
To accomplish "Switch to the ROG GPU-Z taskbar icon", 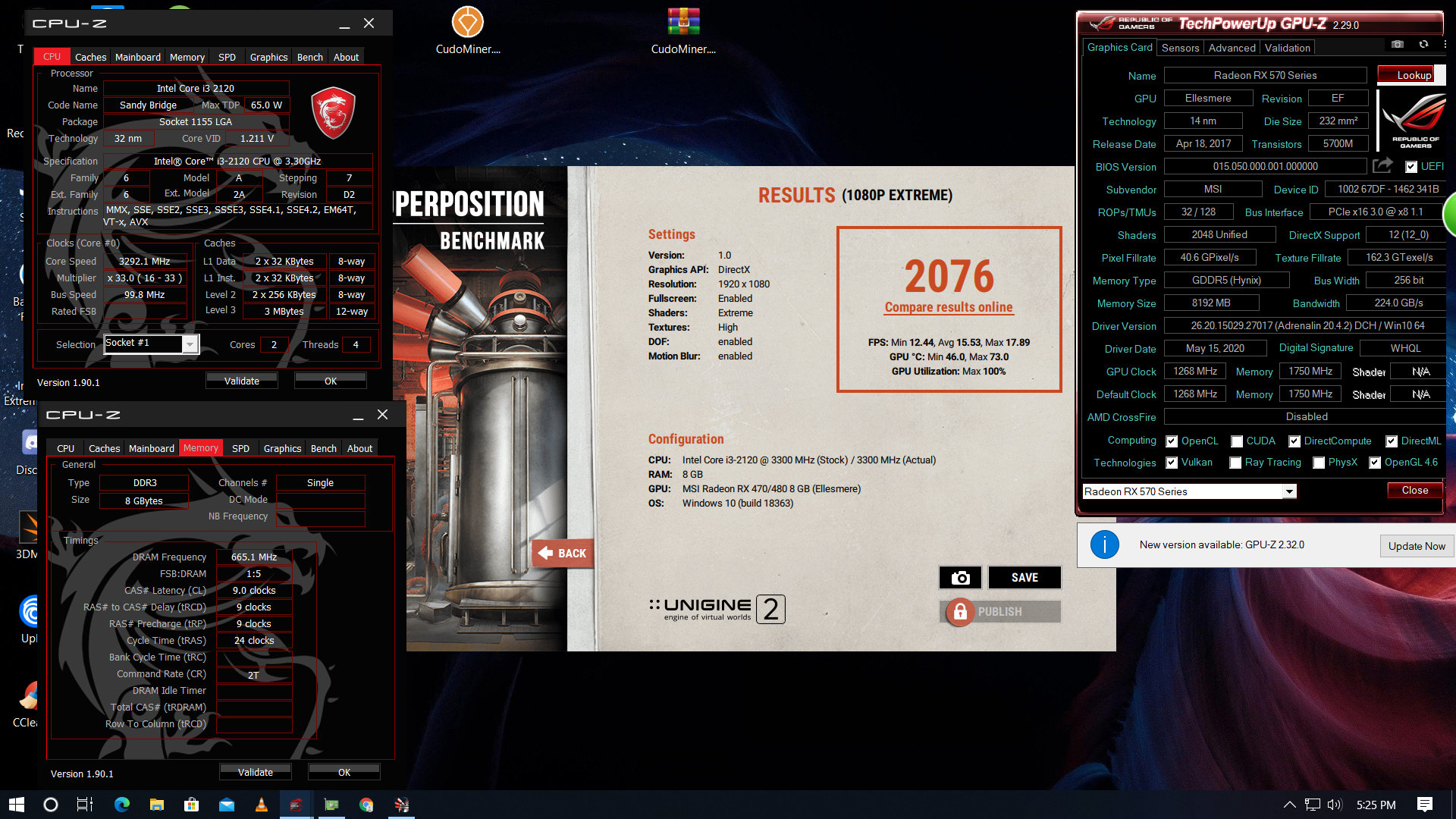I will 297,805.
